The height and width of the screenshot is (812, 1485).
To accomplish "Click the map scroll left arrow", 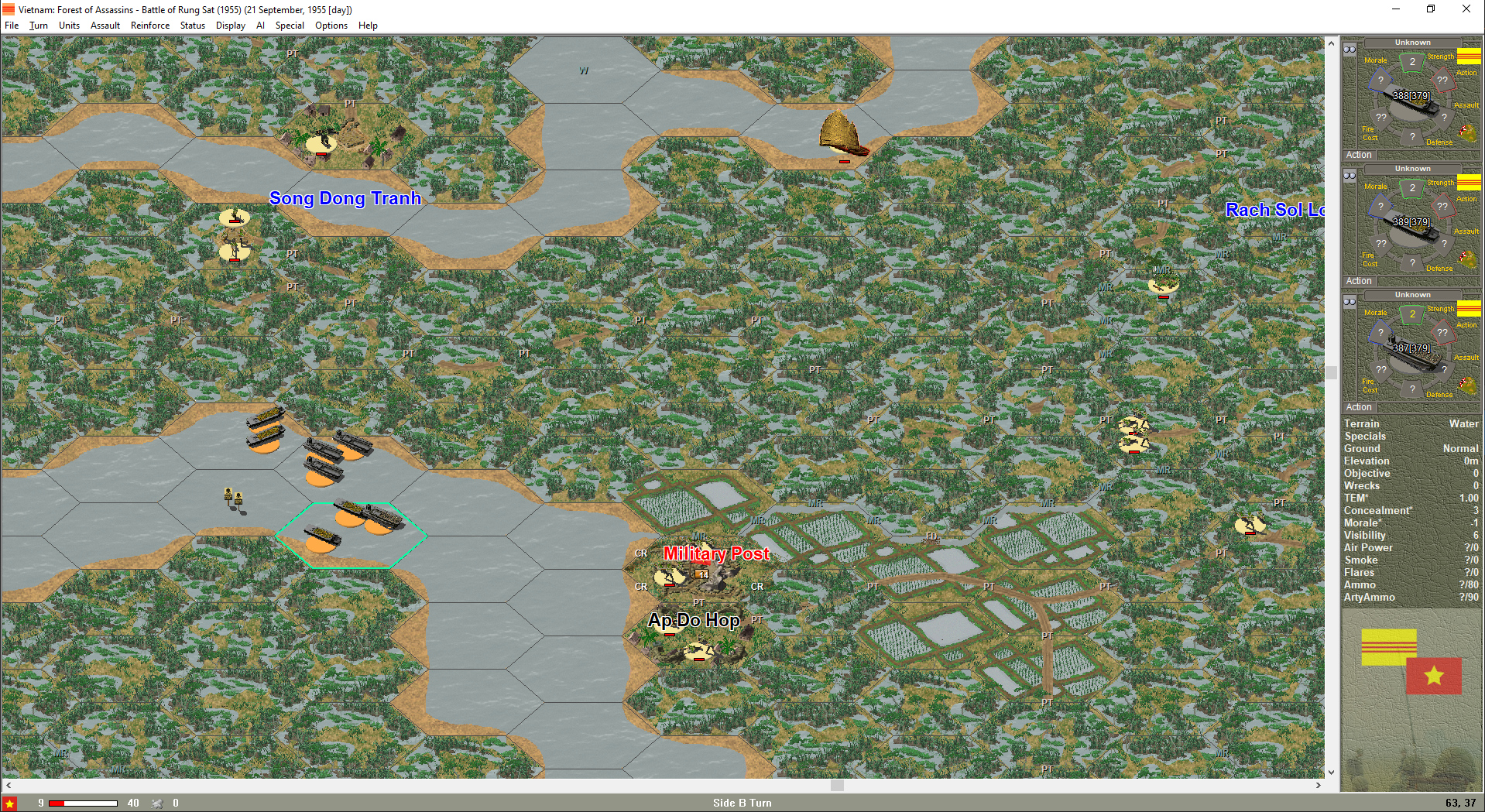I will pyautogui.click(x=8, y=785).
